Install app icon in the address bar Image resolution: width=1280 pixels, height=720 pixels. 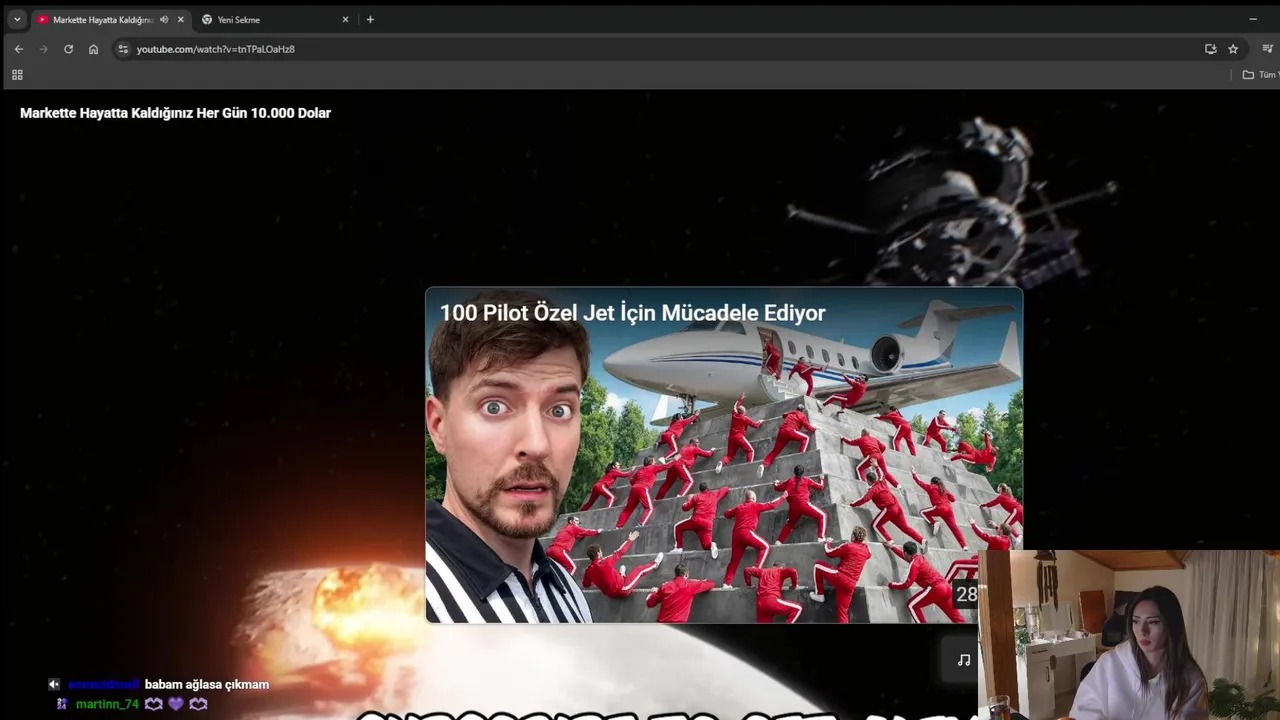1211,49
